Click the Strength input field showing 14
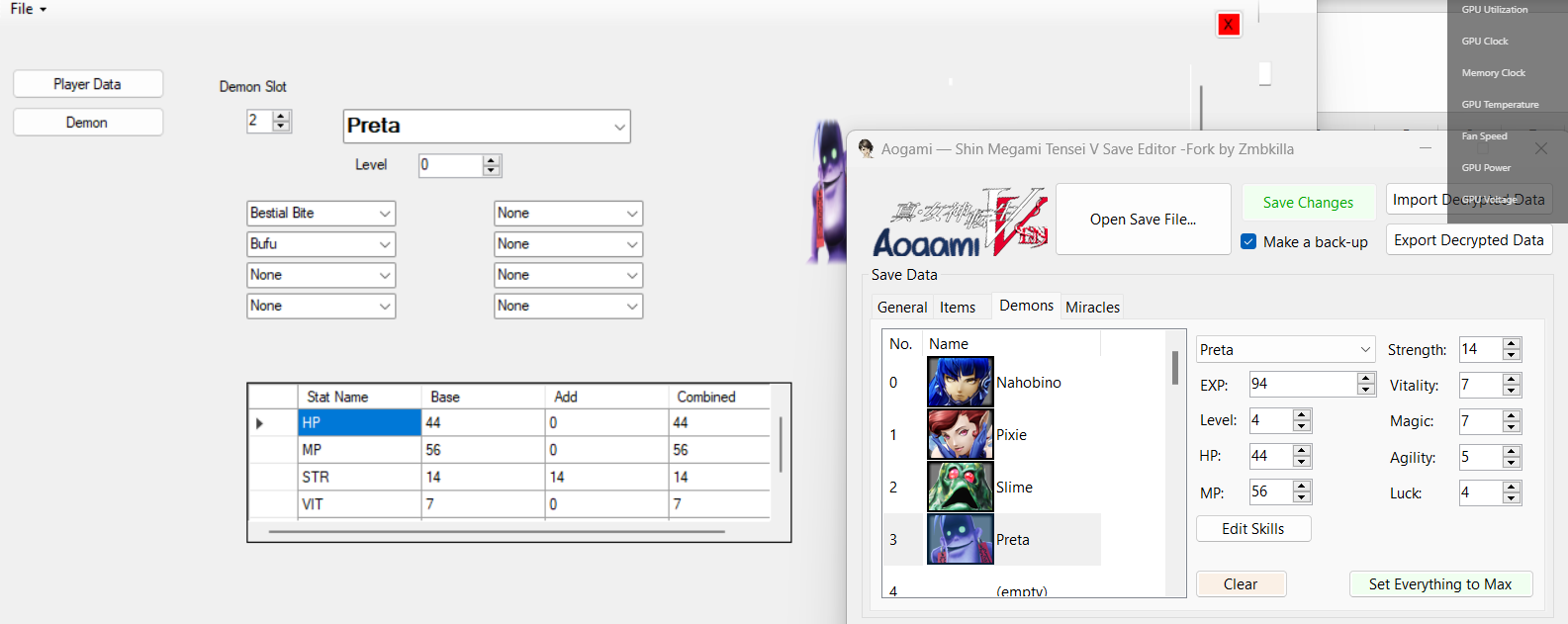 click(1480, 349)
